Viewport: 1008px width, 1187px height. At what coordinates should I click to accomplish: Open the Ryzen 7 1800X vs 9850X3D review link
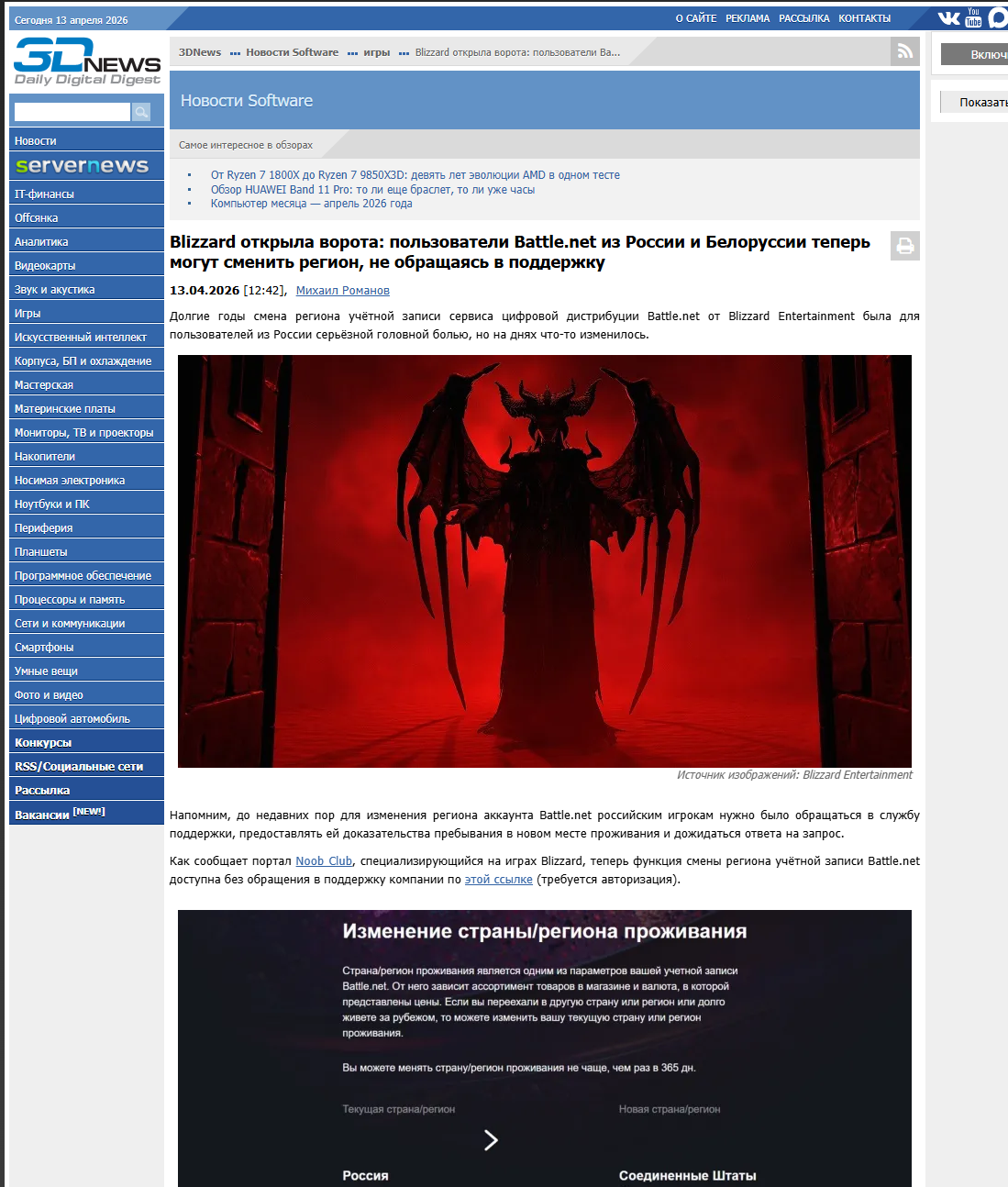(x=415, y=174)
